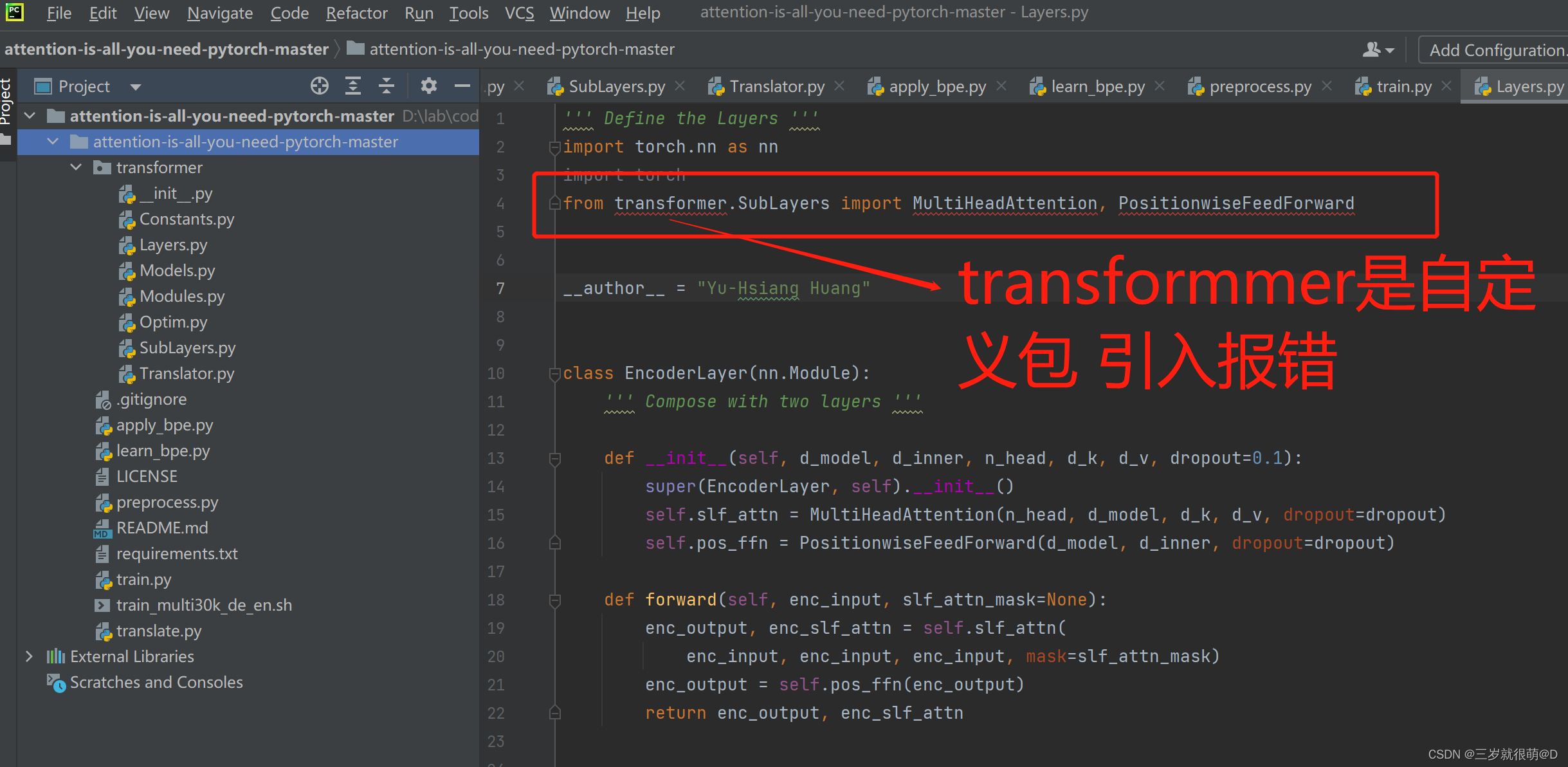The width and height of the screenshot is (1568, 767).
Task: Select Layers.py in the project tree
Action: (163, 245)
